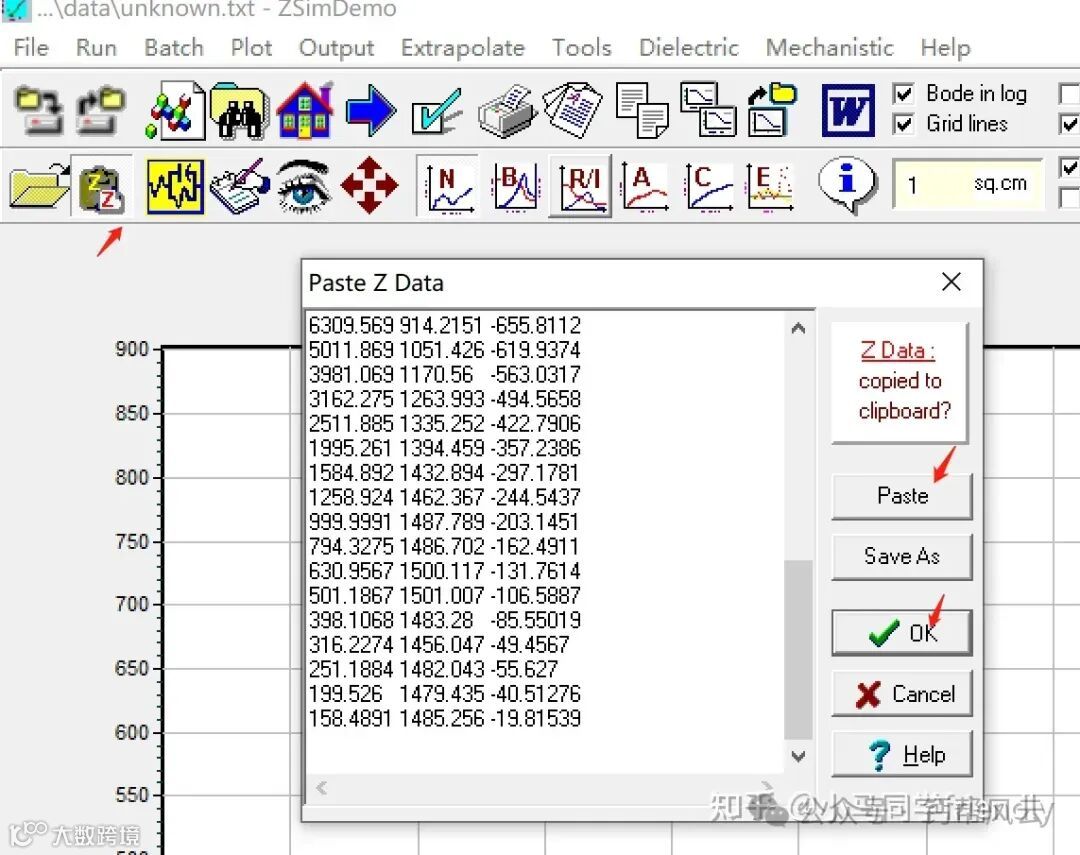1080x855 pixels.
Task: Click the yellow waveform simulation icon
Action: [x=176, y=186]
